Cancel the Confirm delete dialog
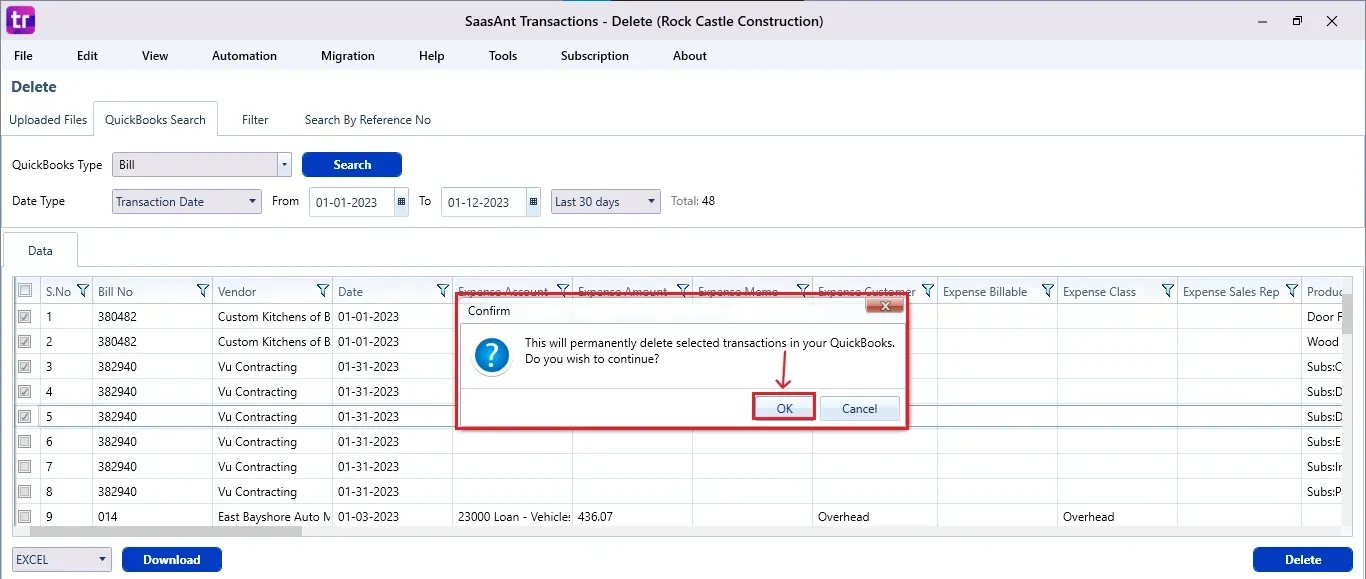 pos(859,408)
